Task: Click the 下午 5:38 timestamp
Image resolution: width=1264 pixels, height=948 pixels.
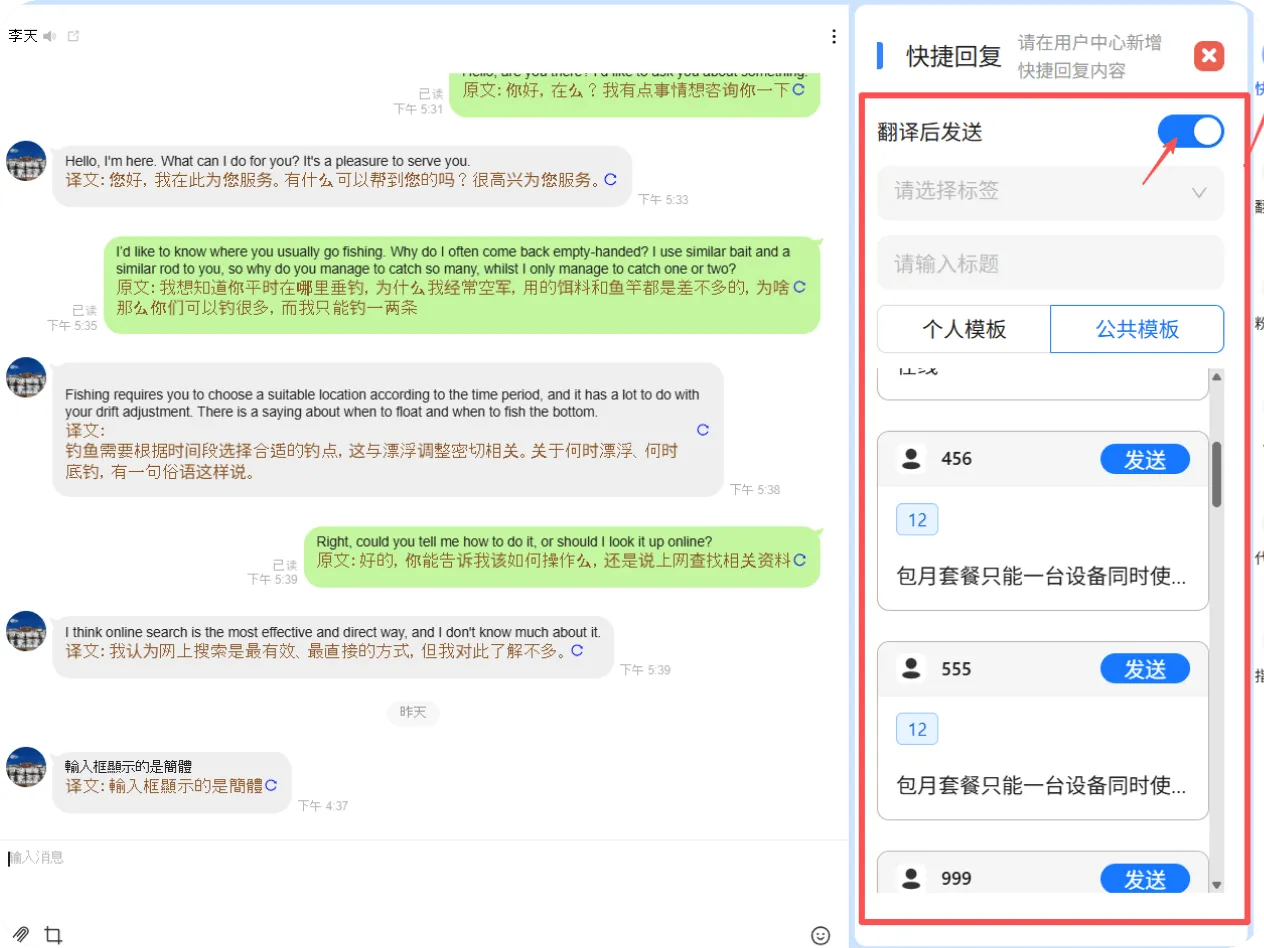Action: [x=755, y=490]
